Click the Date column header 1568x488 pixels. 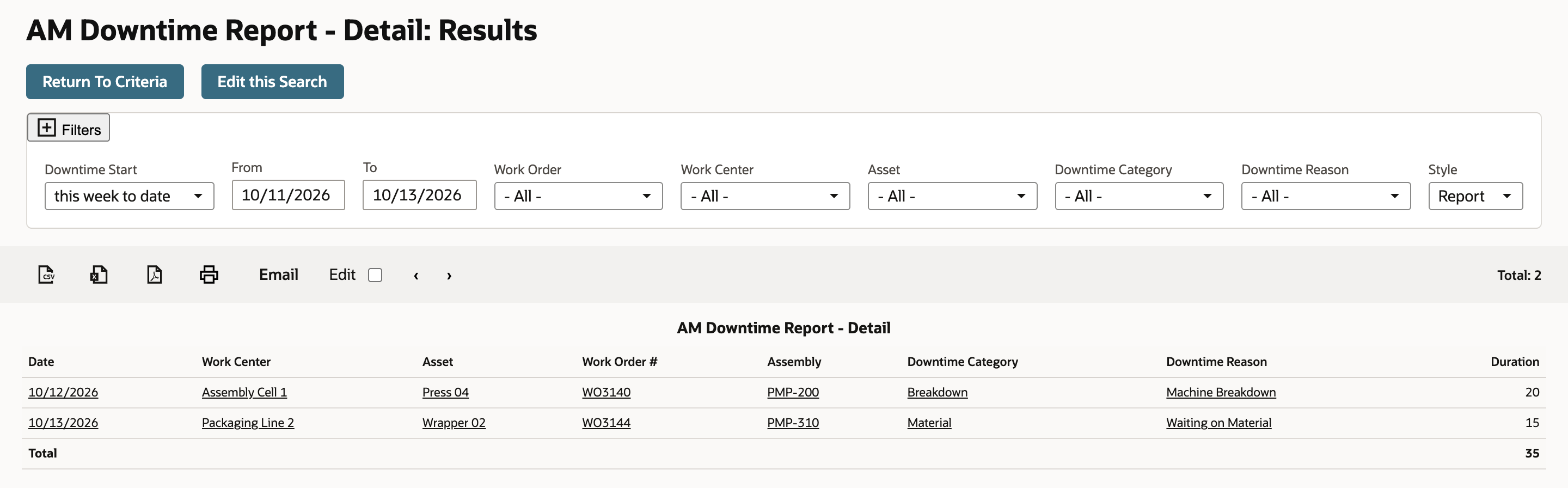click(x=41, y=362)
